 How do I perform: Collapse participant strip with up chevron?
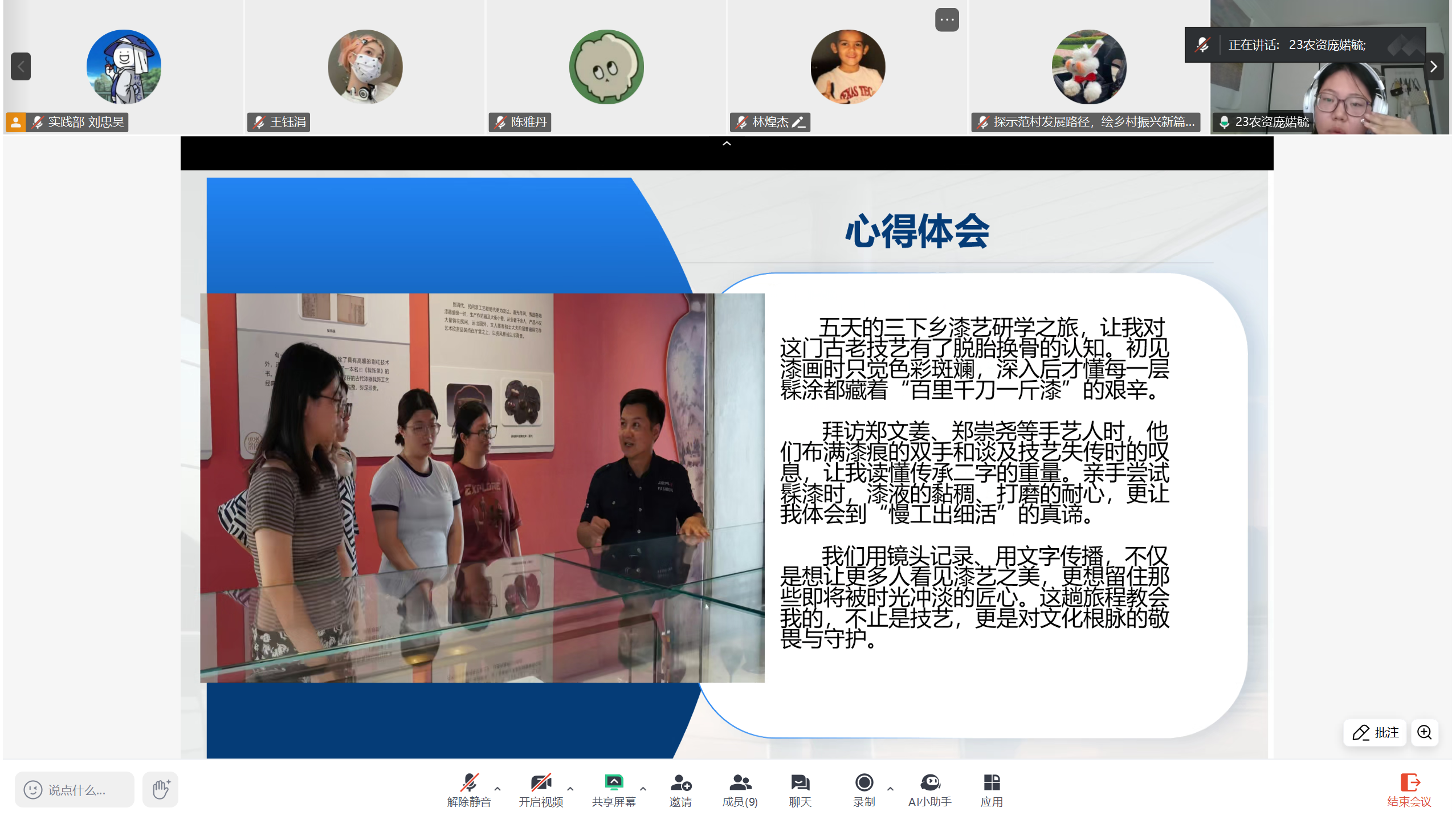pyautogui.click(x=727, y=144)
